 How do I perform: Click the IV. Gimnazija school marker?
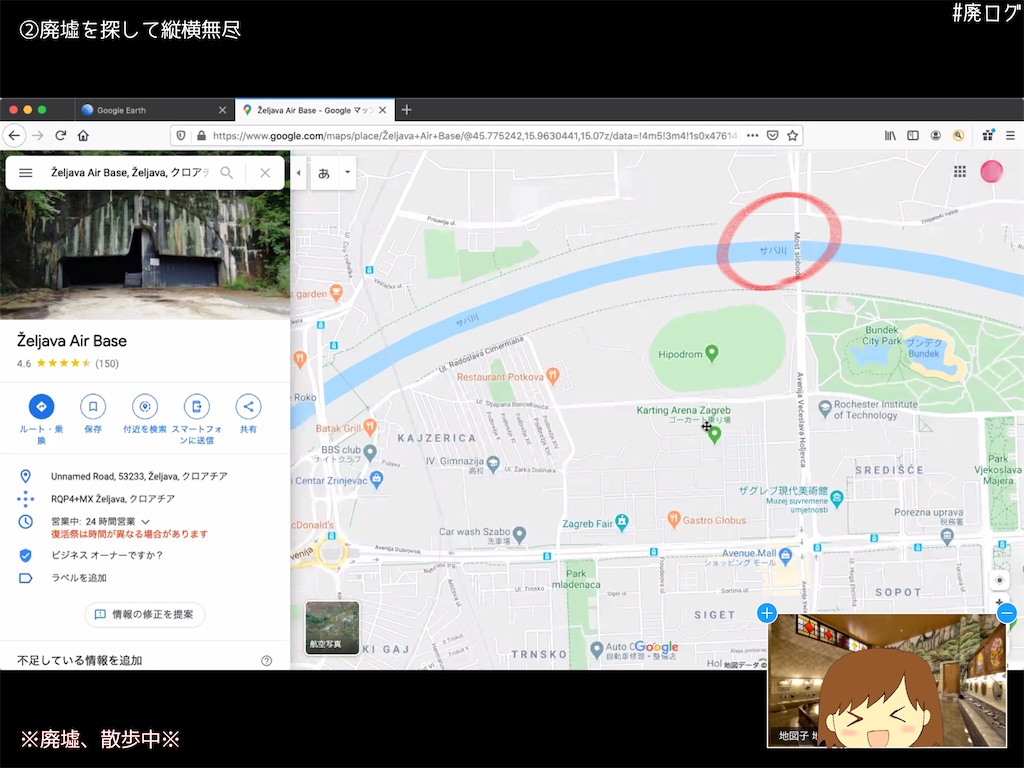(493, 464)
